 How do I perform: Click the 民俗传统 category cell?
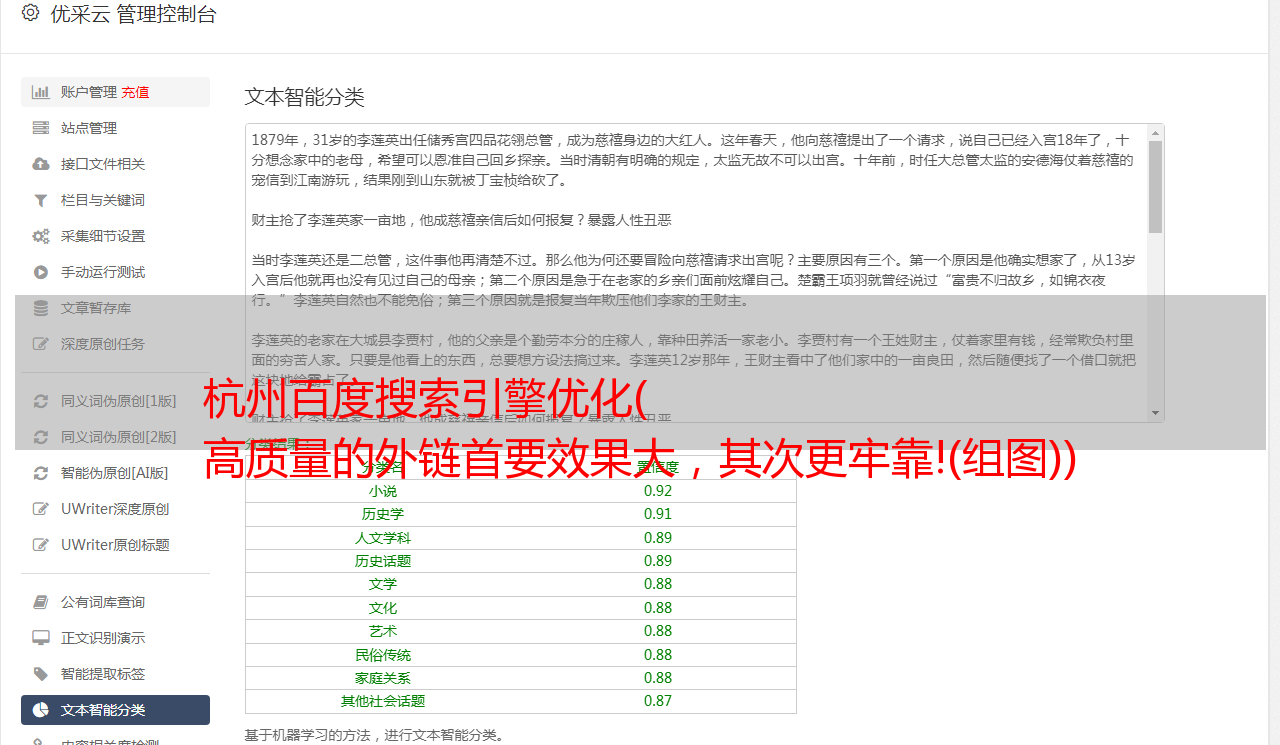point(383,655)
